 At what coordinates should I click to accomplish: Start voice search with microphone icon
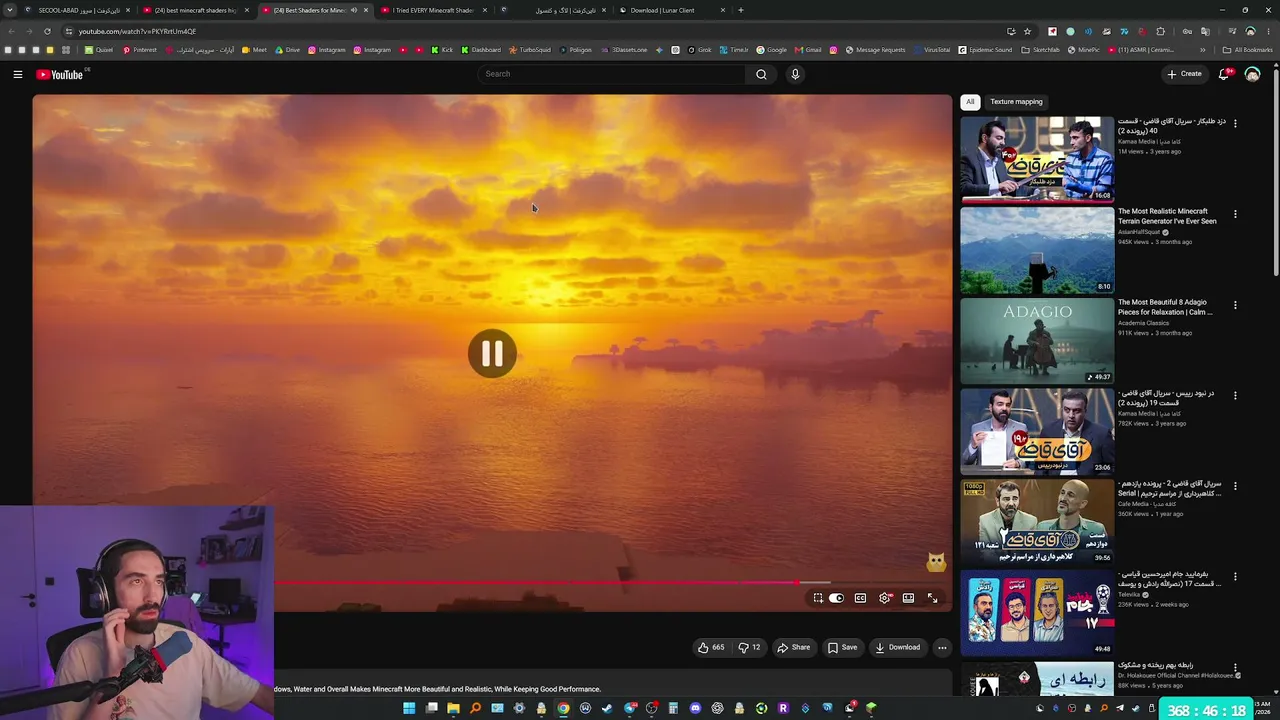[x=795, y=74]
